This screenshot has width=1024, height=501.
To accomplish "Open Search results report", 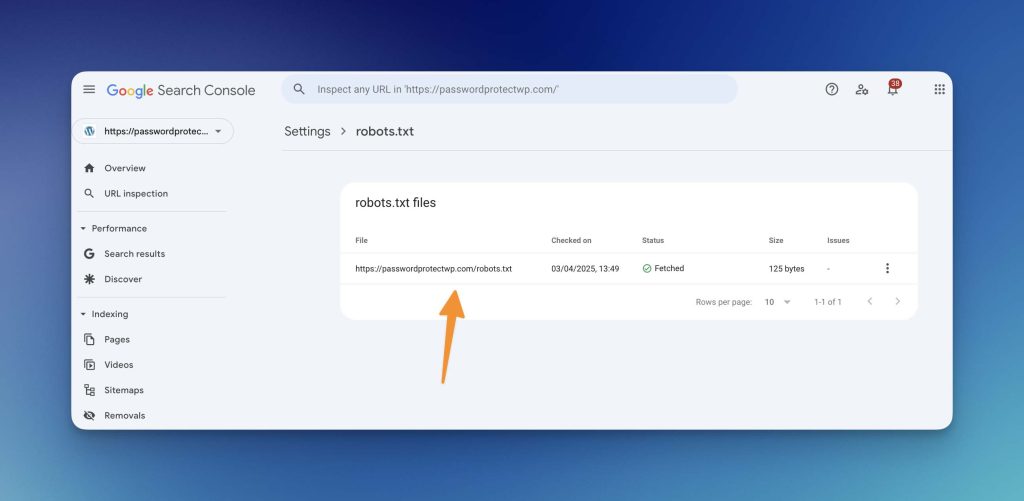I will (x=135, y=253).
